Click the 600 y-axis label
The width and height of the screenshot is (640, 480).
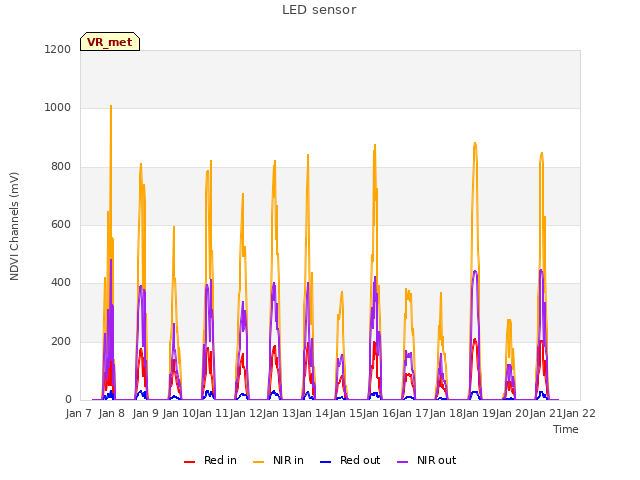[61, 224]
